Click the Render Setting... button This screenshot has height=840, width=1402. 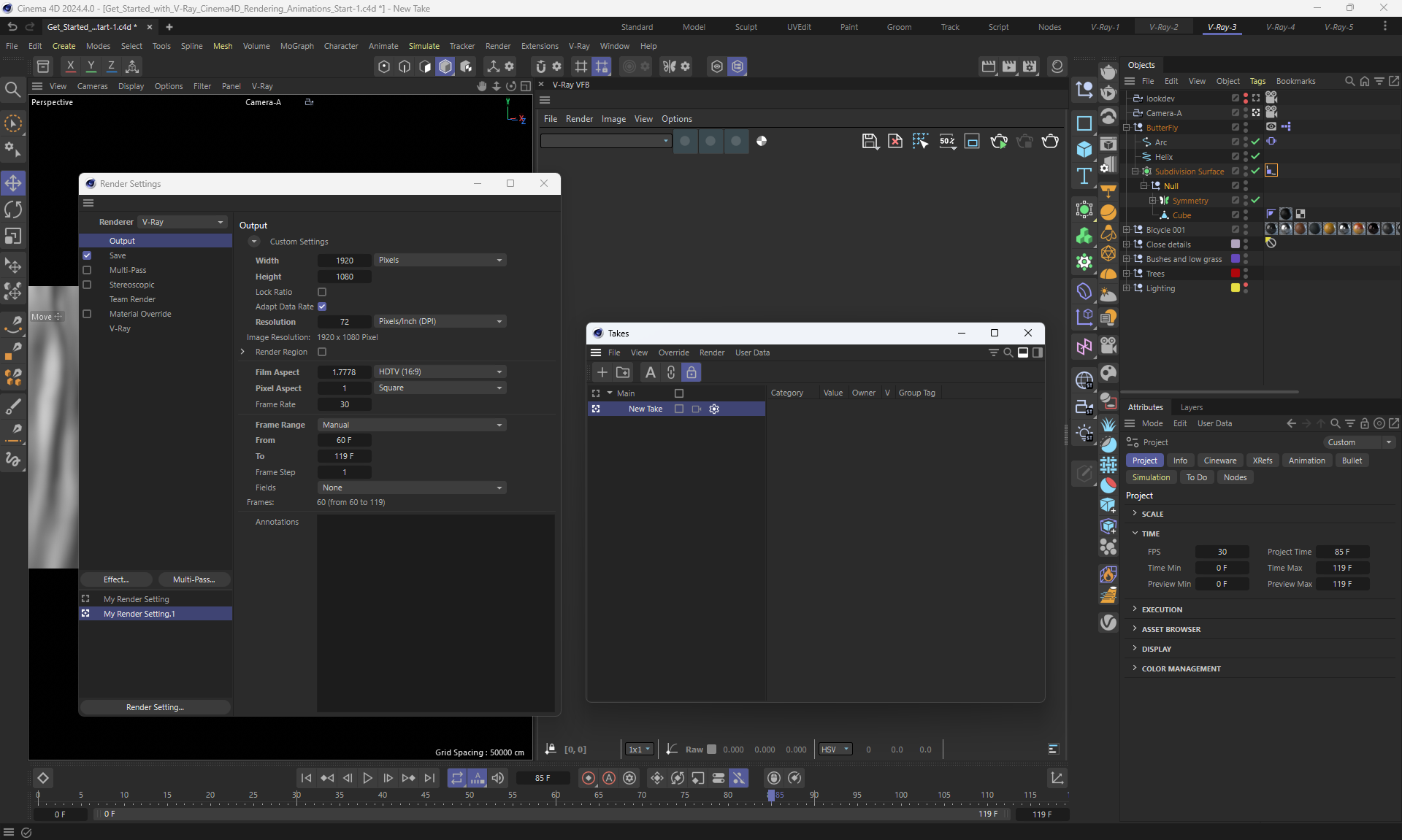coord(155,707)
